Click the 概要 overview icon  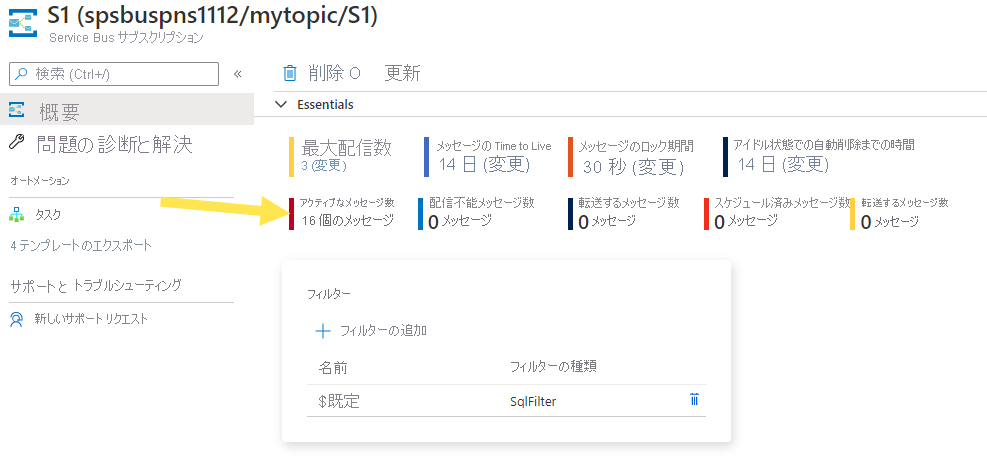coord(16,110)
